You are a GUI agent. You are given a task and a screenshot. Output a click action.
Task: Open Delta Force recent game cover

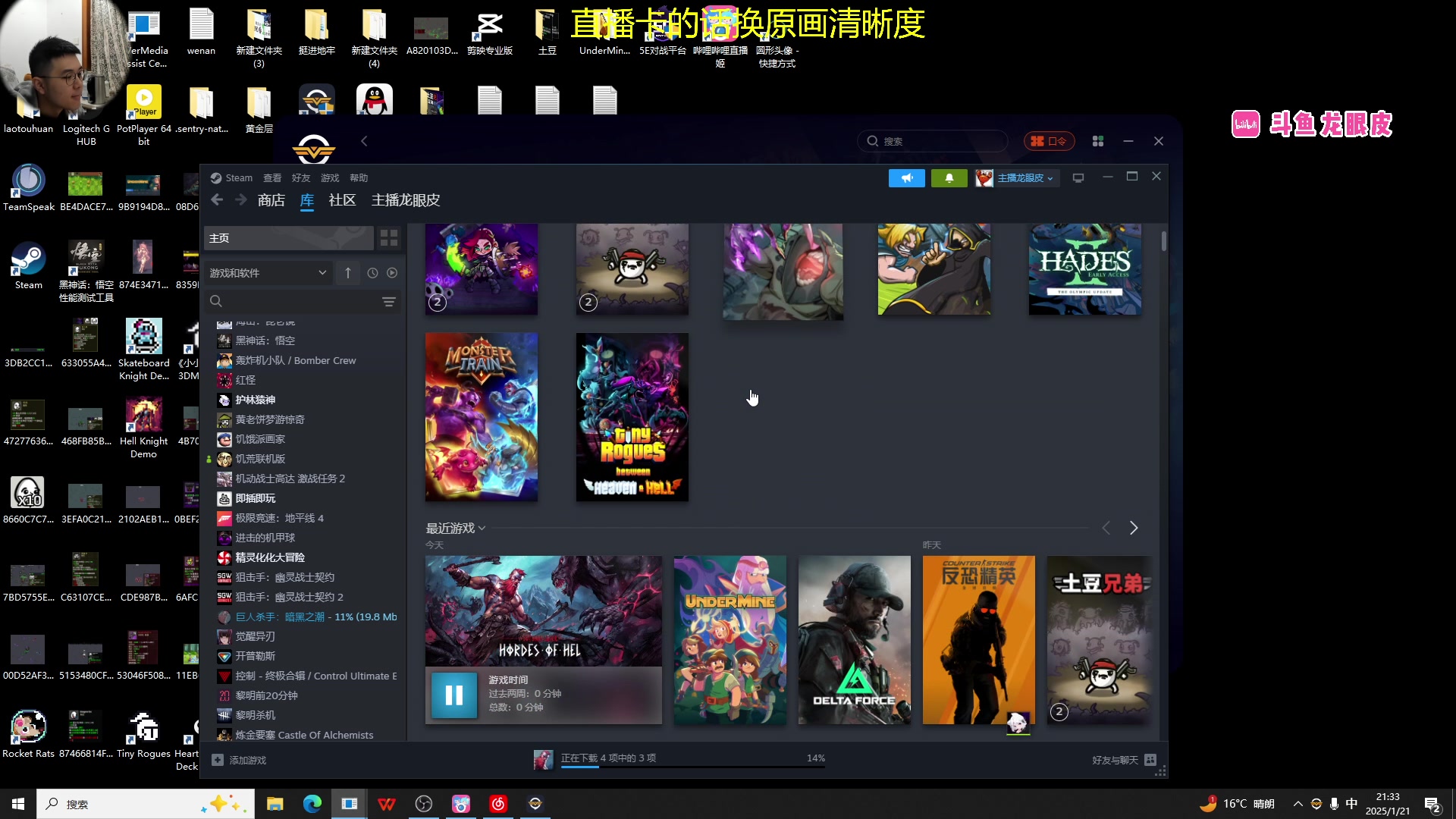(855, 640)
